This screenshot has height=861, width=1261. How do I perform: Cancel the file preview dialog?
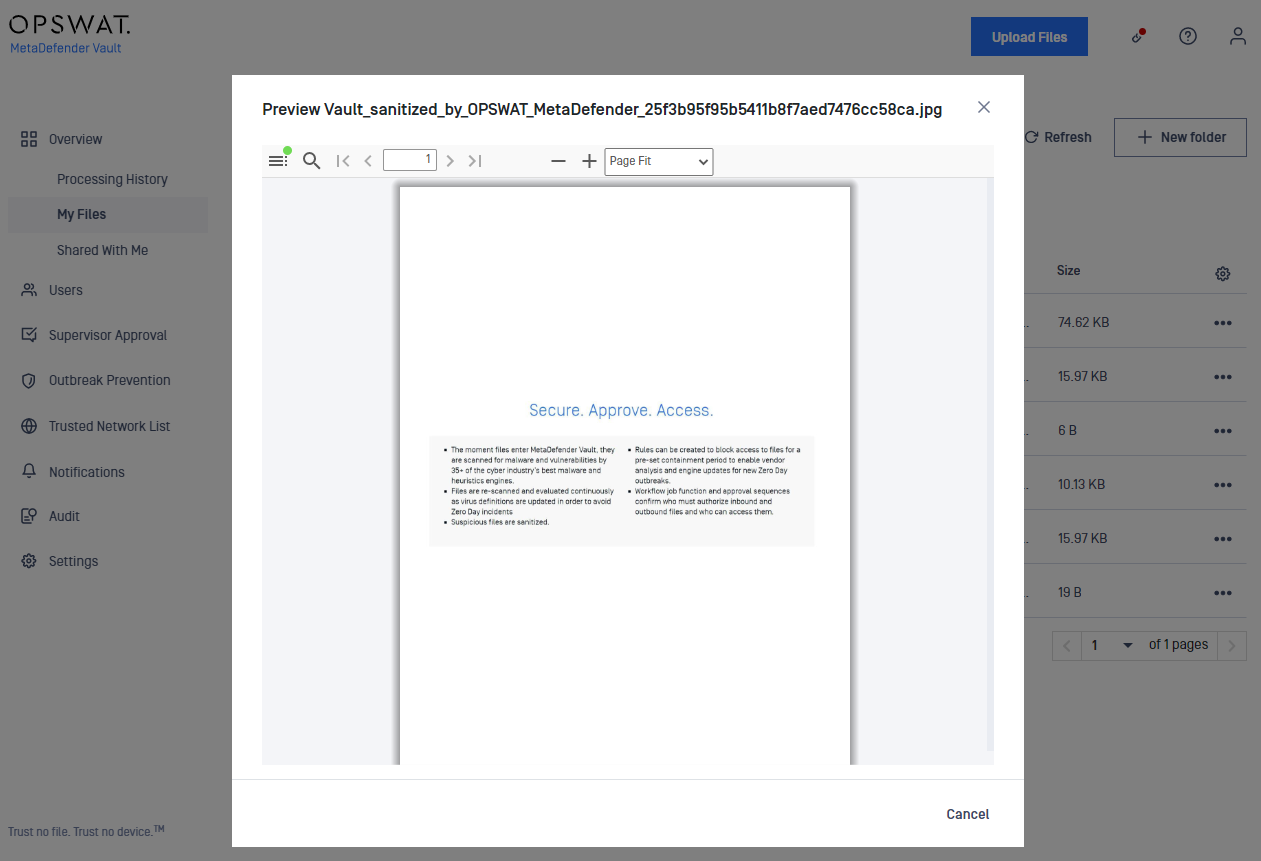click(x=968, y=814)
